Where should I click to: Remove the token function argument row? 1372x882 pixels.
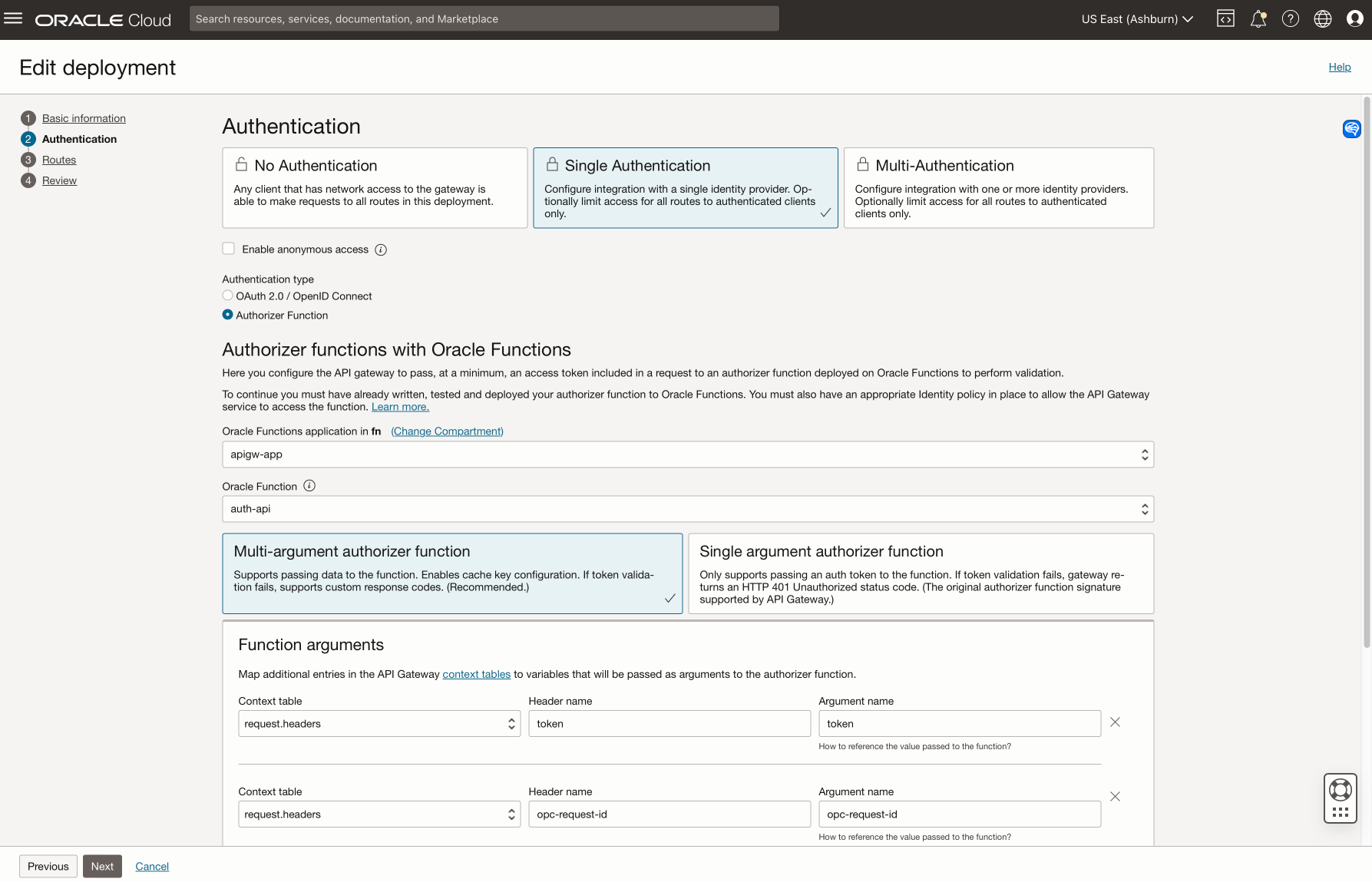pyautogui.click(x=1115, y=722)
